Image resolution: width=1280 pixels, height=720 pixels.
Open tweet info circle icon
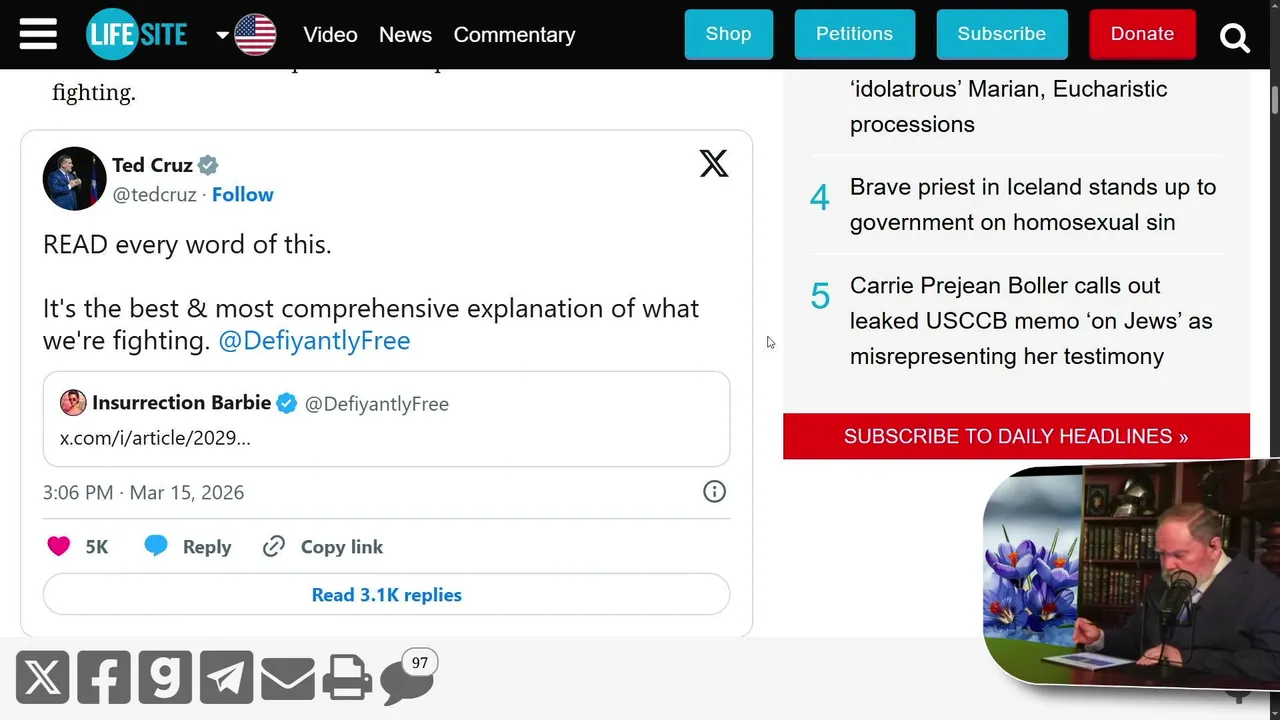(x=714, y=491)
